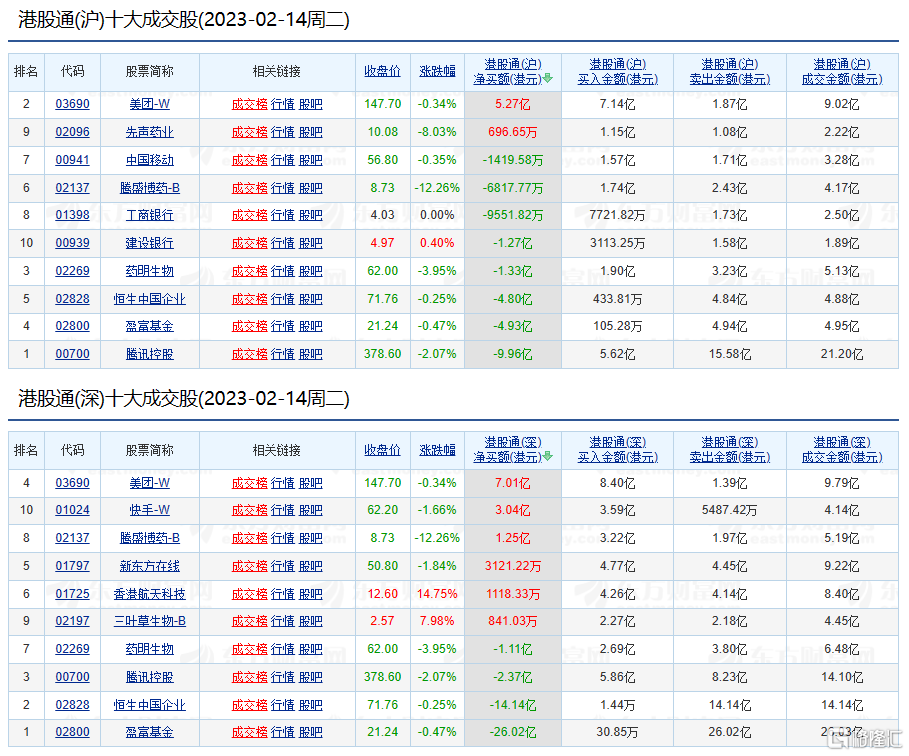Sort Shenzhen table by 收盘价 header
This screenshot has height=756, width=909.
tap(383, 450)
